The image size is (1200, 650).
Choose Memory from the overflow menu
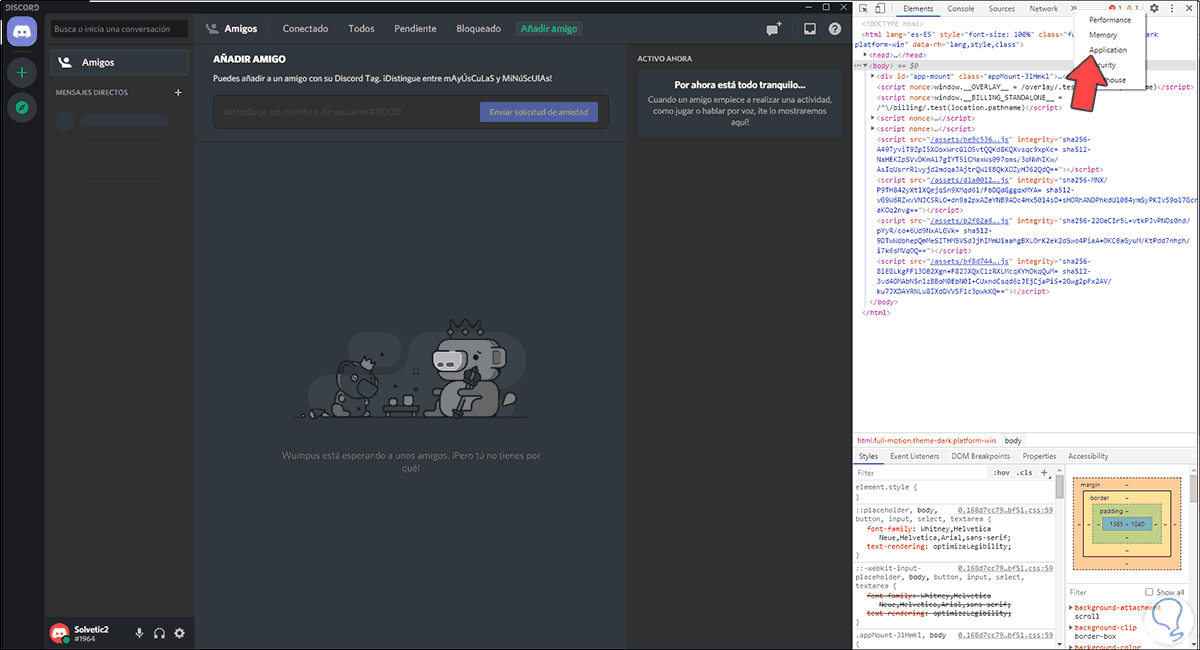click(x=1103, y=35)
